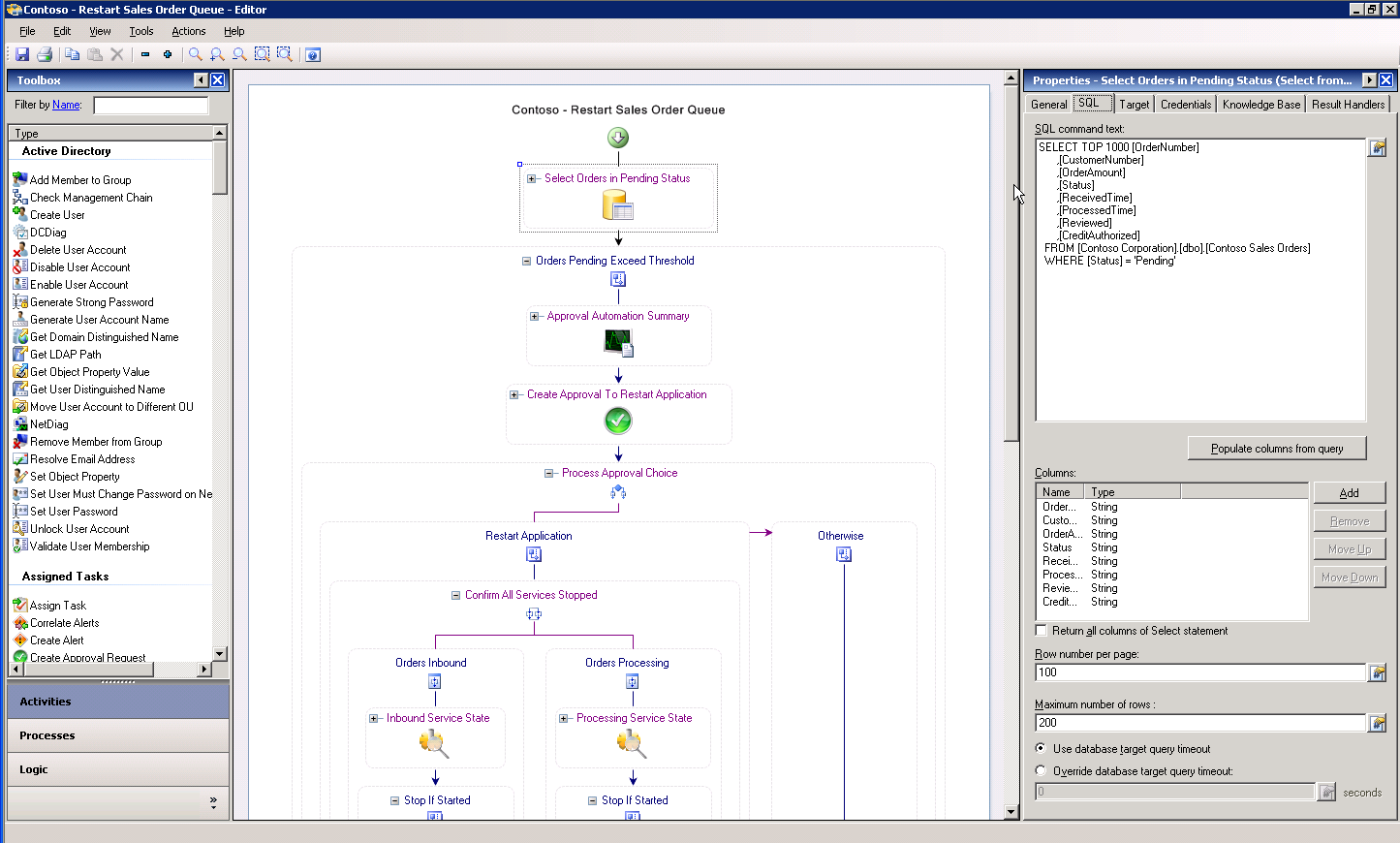
Task: Open the Activities toolbox section
Action: click(118, 702)
